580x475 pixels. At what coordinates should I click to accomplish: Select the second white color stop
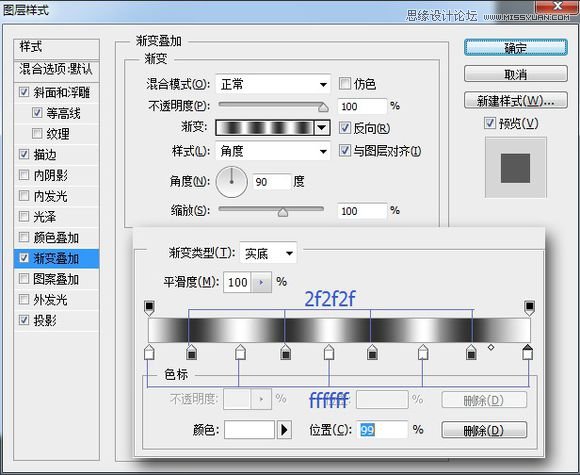240,352
